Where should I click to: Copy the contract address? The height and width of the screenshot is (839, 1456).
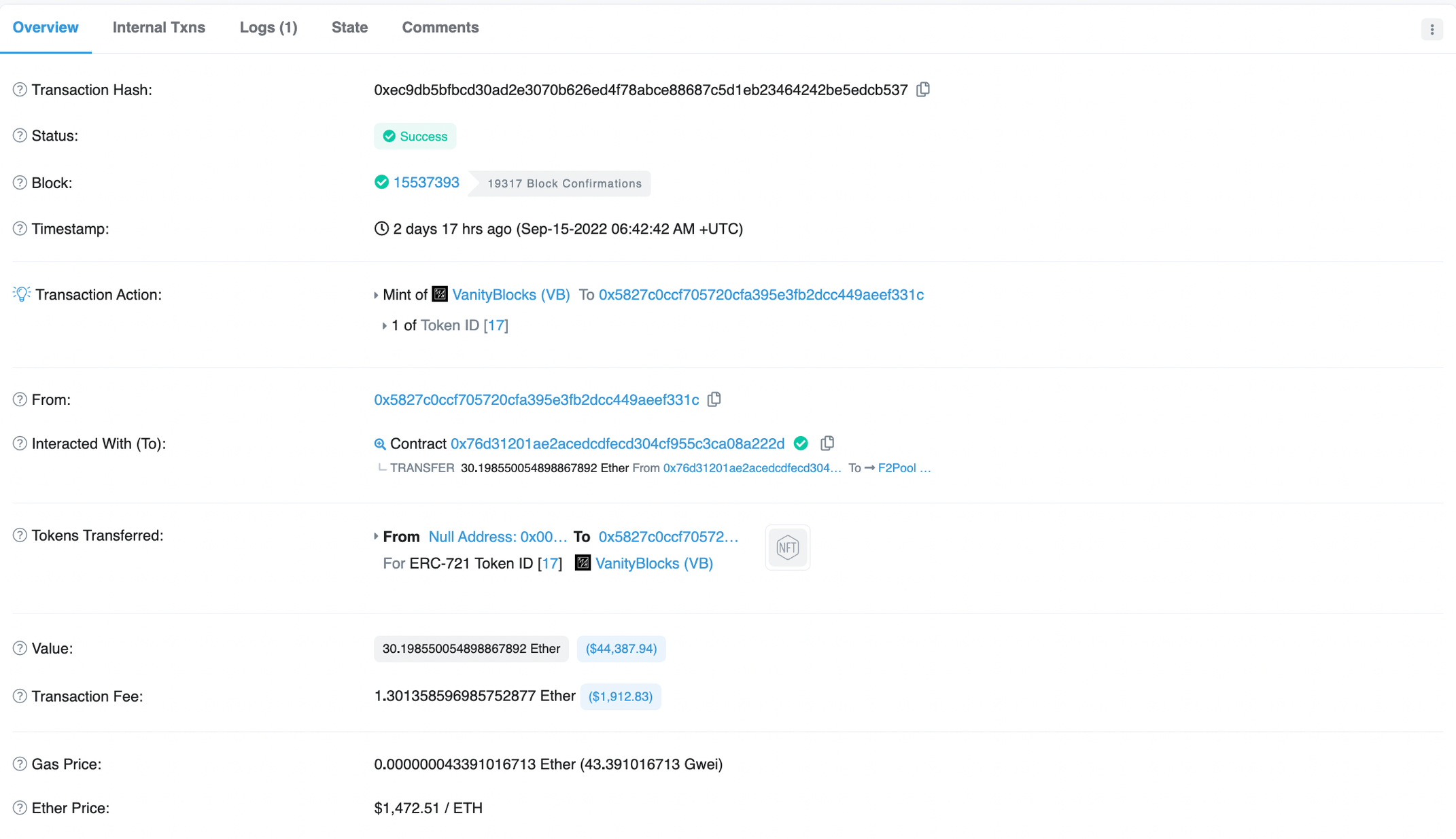(827, 444)
